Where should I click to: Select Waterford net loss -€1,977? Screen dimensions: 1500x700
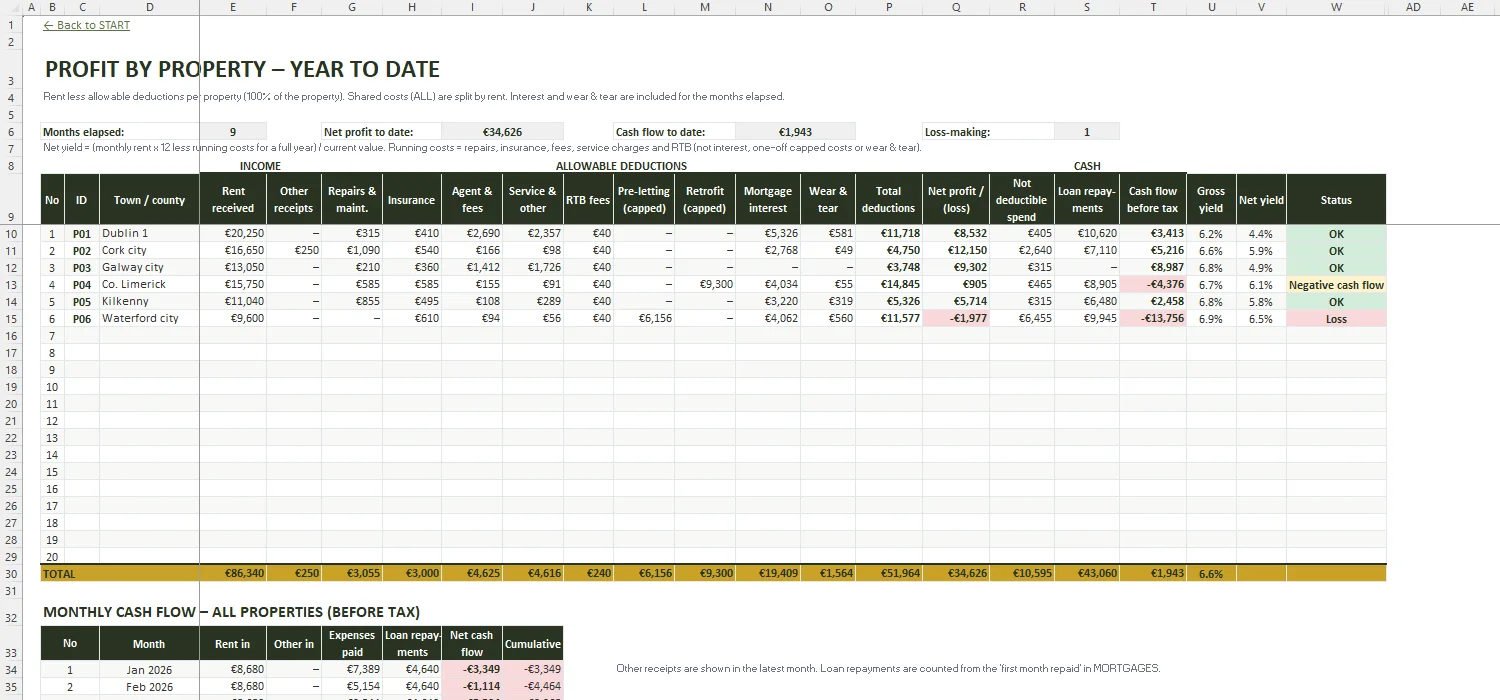pyautogui.click(x=956, y=318)
